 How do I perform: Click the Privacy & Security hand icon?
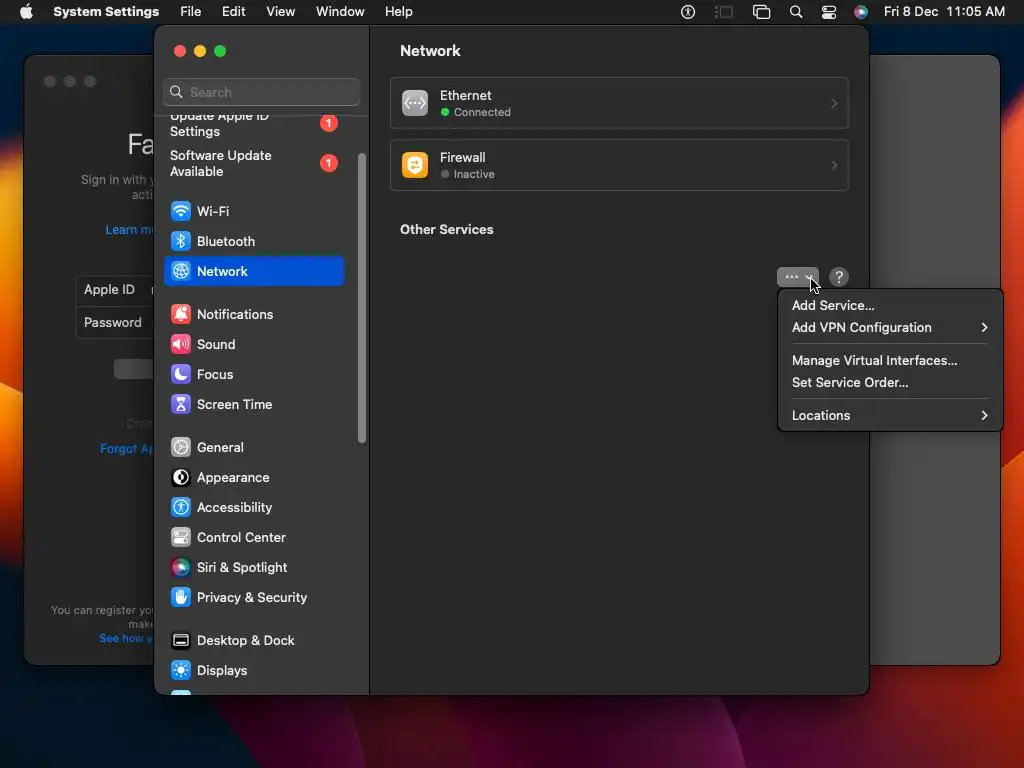(x=181, y=598)
